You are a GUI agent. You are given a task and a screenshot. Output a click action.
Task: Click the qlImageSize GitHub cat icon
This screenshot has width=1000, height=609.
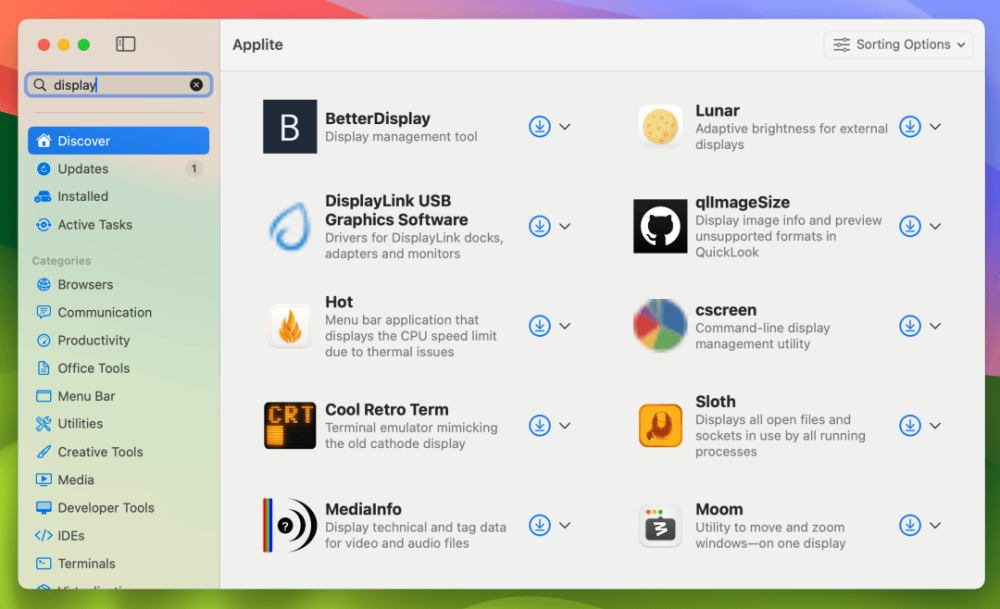[x=660, y=226]
